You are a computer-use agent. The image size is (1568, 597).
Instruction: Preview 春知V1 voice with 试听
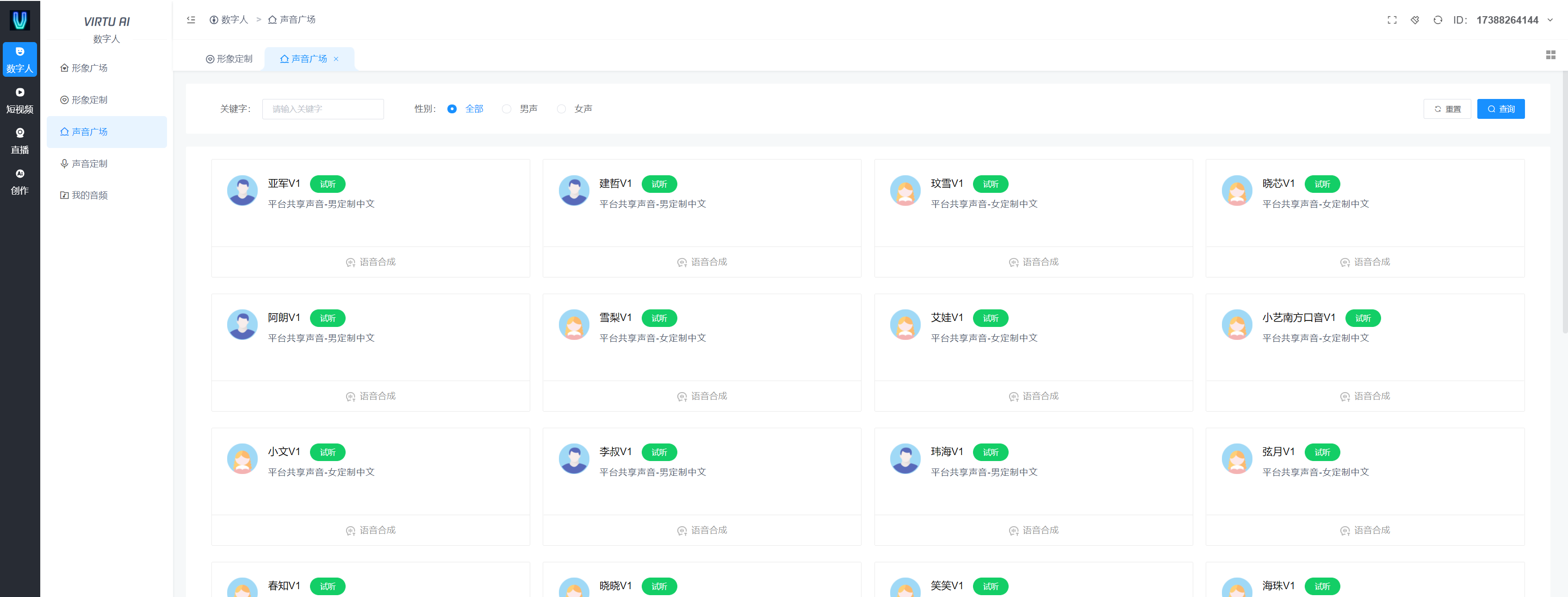coord(328,587)
